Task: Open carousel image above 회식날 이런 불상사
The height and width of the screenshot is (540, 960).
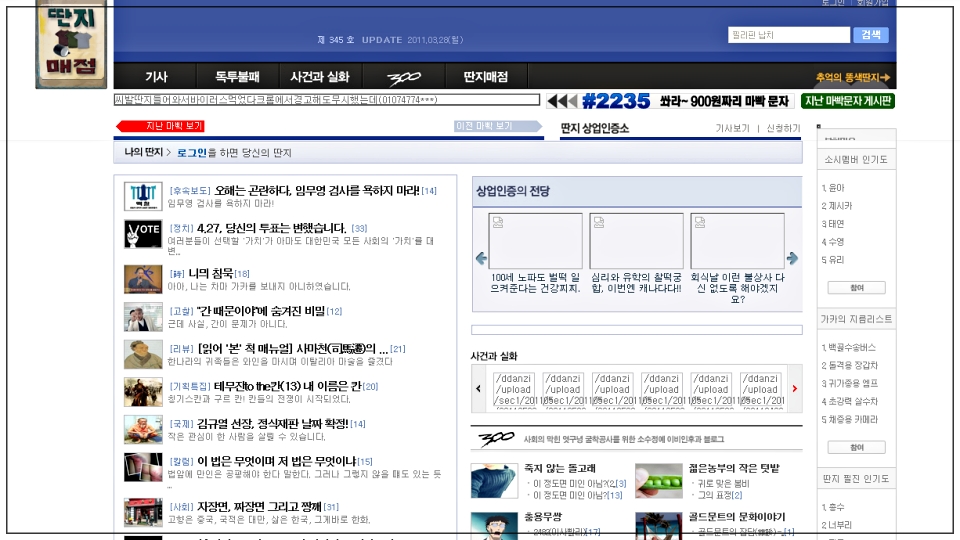Action: tap(737, 241)
